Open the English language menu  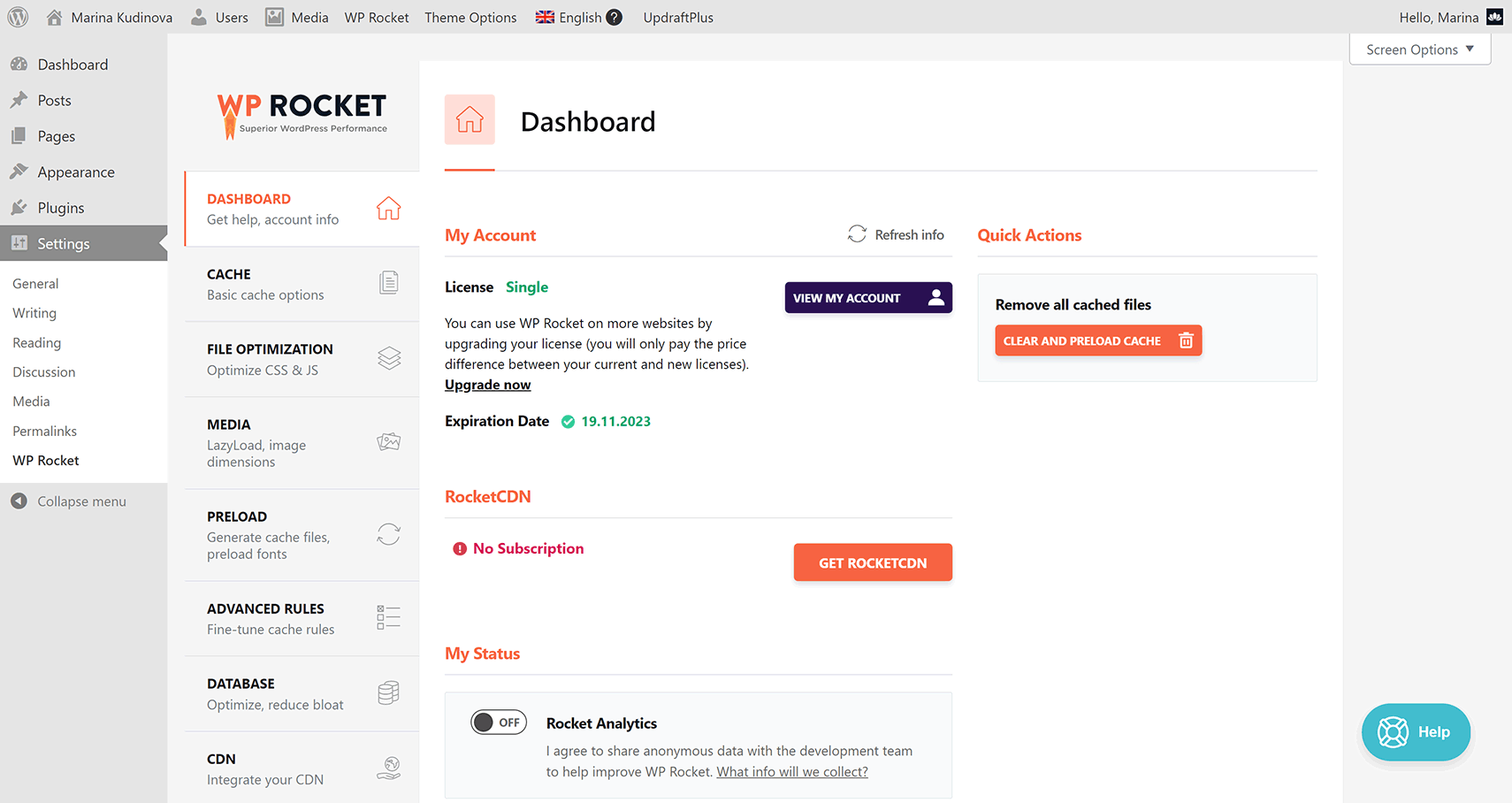click(578, 17)
